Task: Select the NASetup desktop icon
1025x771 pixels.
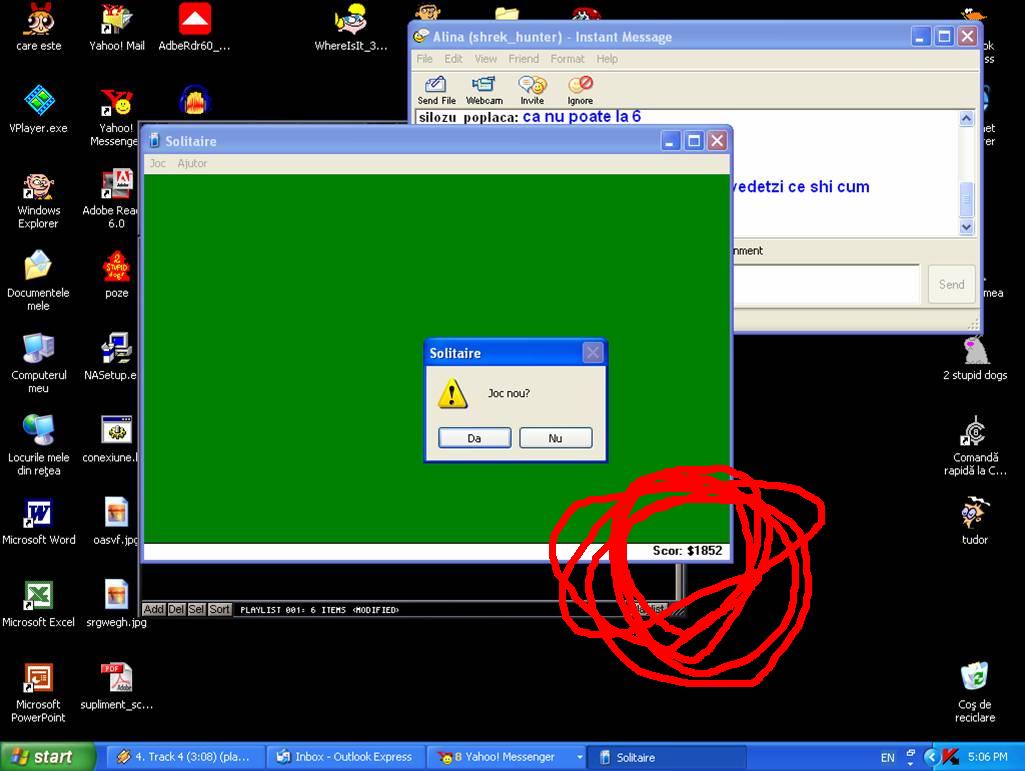Action: (x=112, y=357)
